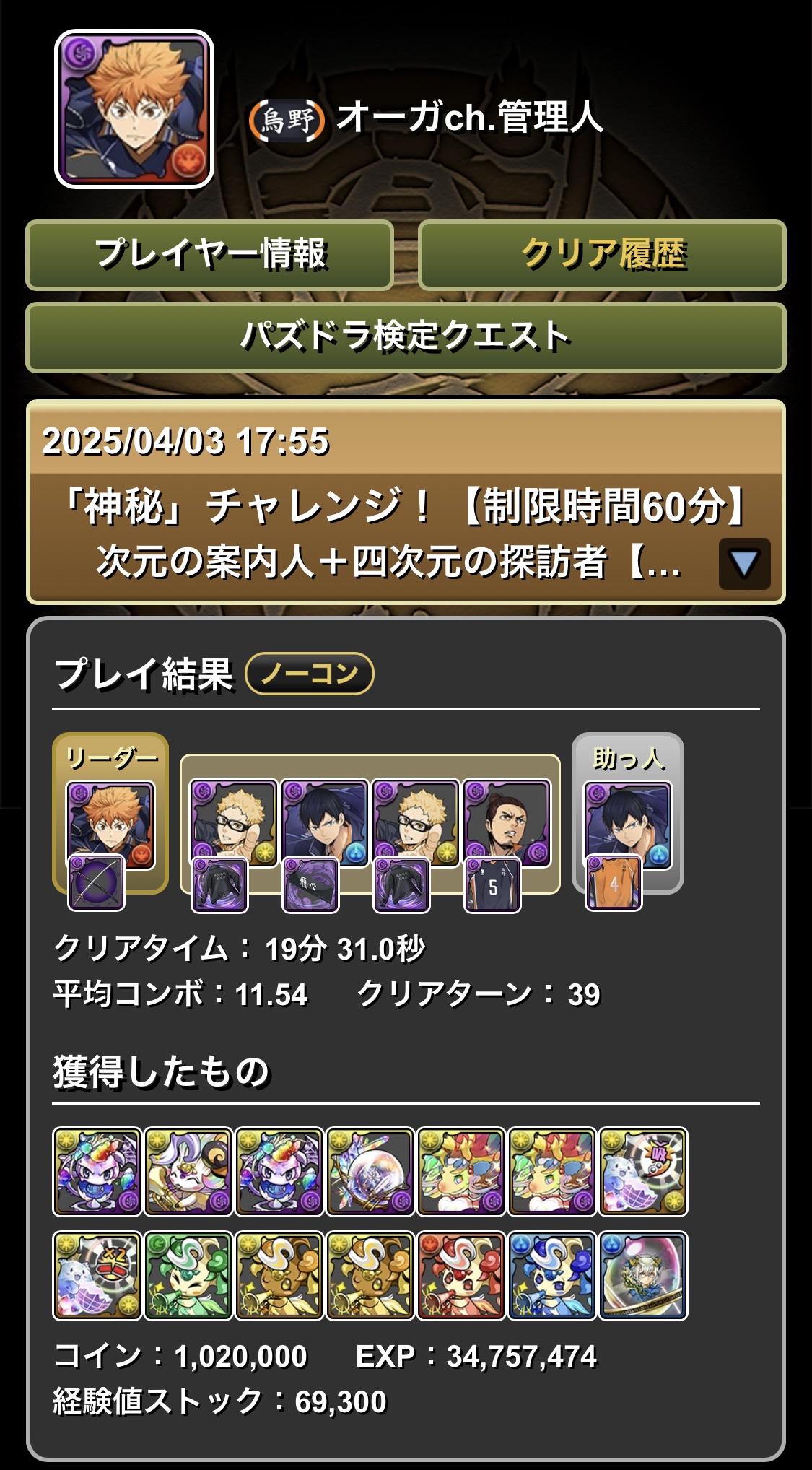Tap the ノーコン badge
Viewport: 812px width, 1470px height.
pyautogui.click(x=310, y=674)
